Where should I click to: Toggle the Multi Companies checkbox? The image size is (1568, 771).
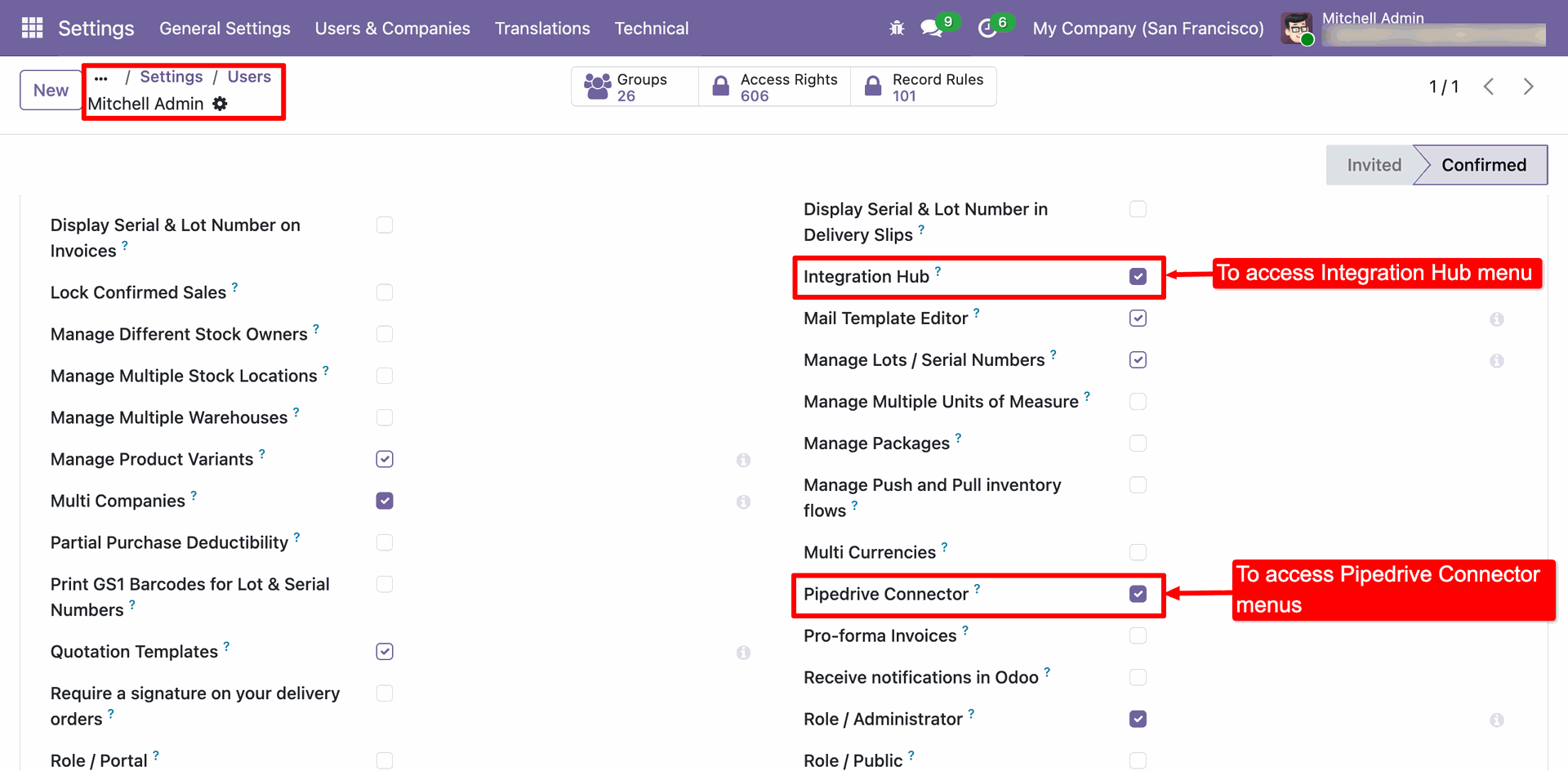pyautogui.click(x=385, y=501)
